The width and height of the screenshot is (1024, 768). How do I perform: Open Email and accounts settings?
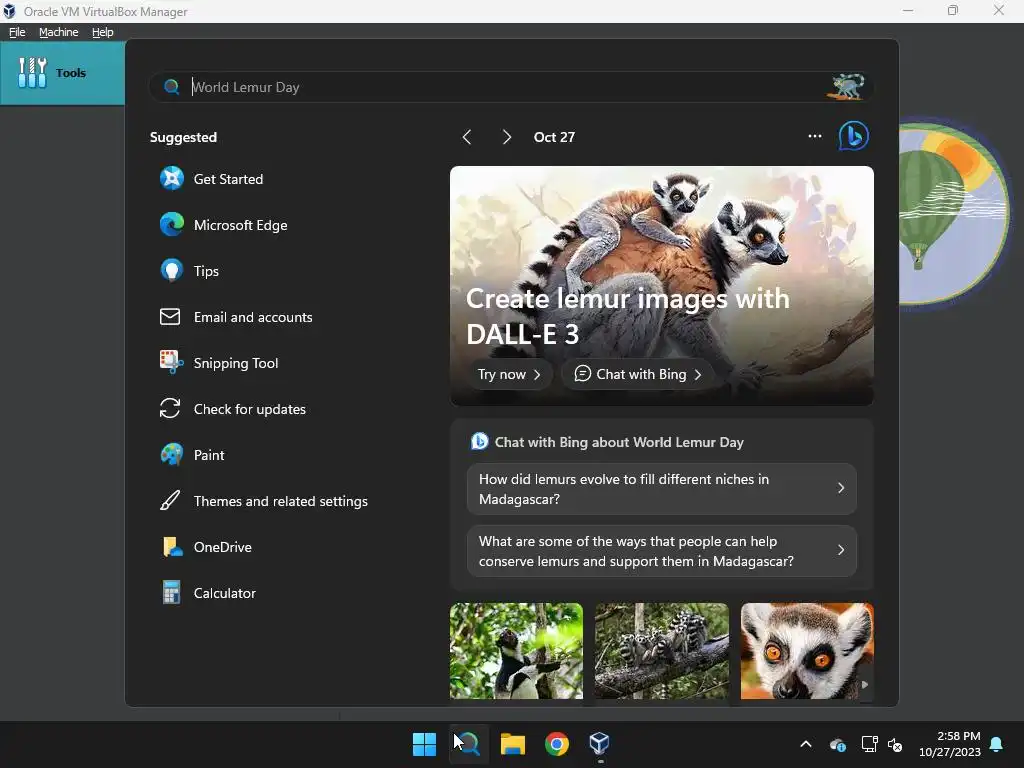coord(236,317)
